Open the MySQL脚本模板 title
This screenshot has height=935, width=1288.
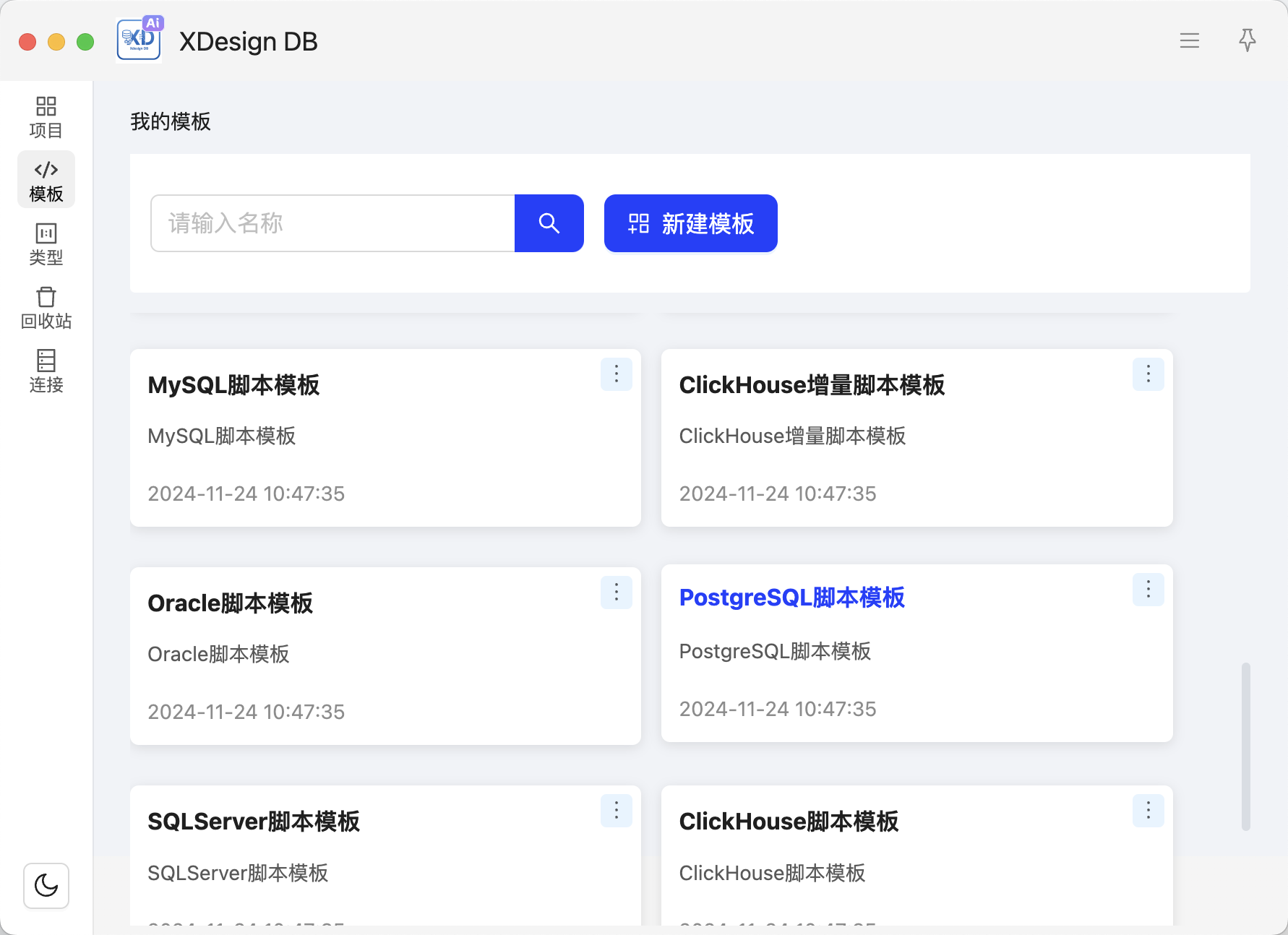click(233, 385)
